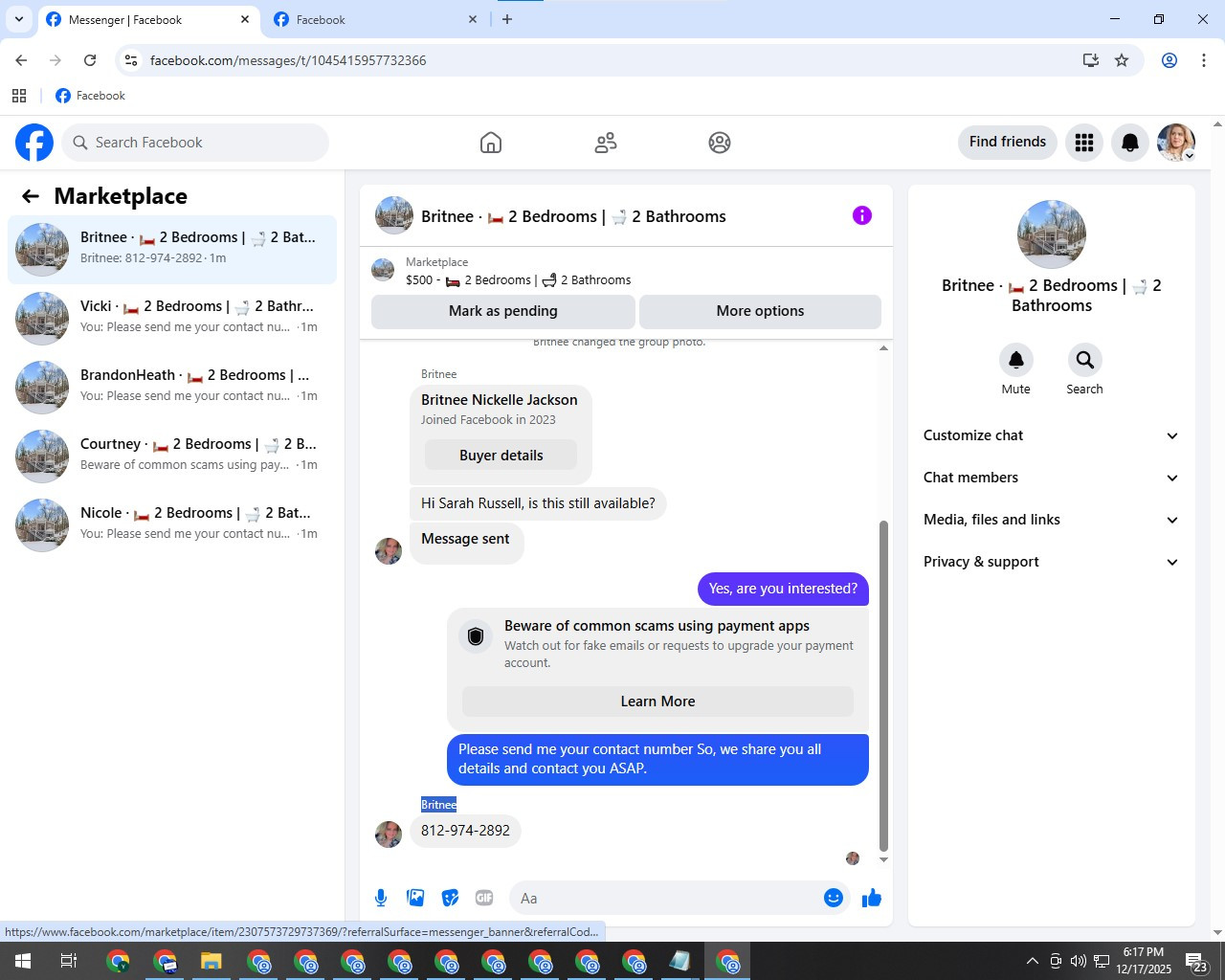1225x980 pixels.
Task: Open Task View on the taskbar
Action: click(69, 961)
